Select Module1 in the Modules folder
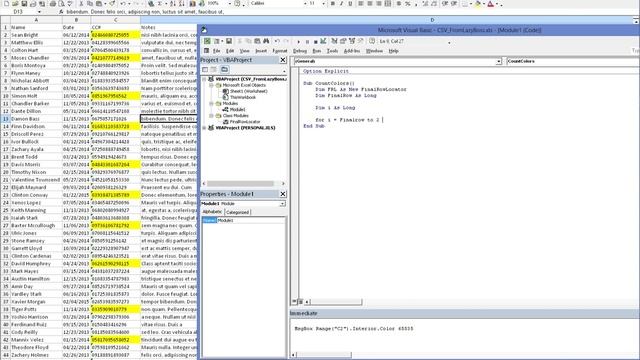Viewport: 640px width, 360px height. coord(238,110)
